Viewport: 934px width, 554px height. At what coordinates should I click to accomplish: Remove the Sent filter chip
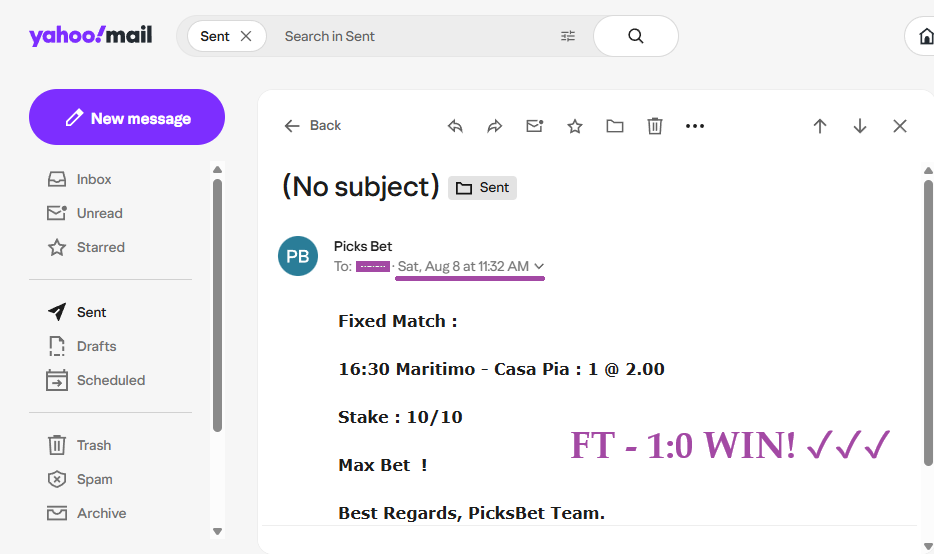click(246, 36)
